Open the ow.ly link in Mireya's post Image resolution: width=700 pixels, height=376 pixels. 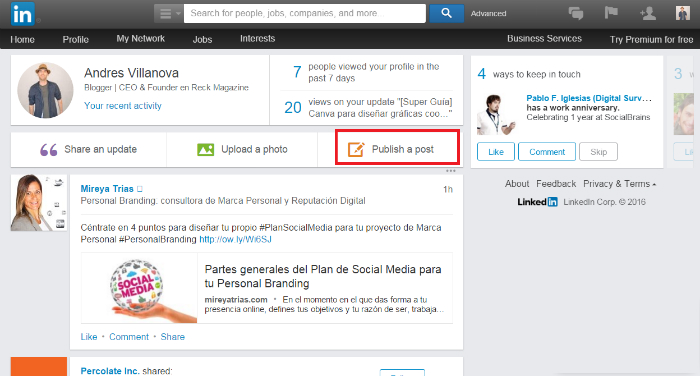[235, 239]
